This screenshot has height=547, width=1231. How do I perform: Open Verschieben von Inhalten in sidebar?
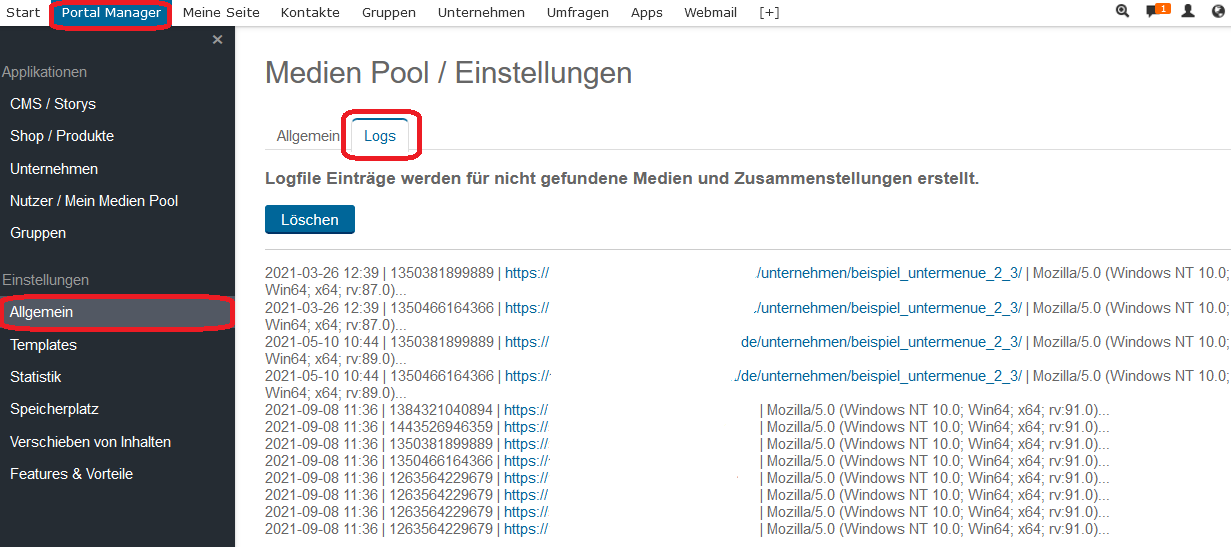tap(90, 442)
